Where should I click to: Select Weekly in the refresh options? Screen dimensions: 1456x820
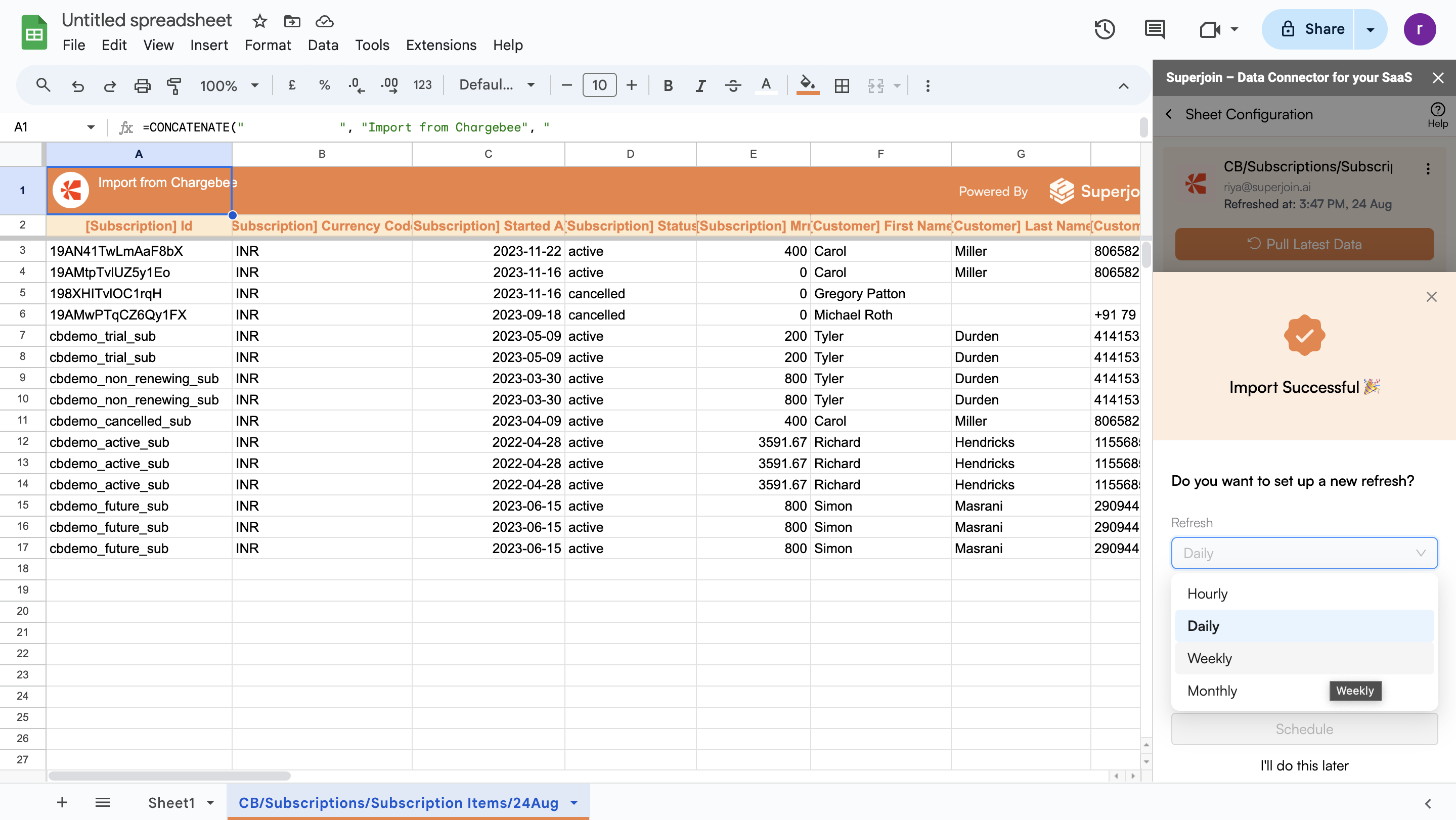tap(1210, 658)
